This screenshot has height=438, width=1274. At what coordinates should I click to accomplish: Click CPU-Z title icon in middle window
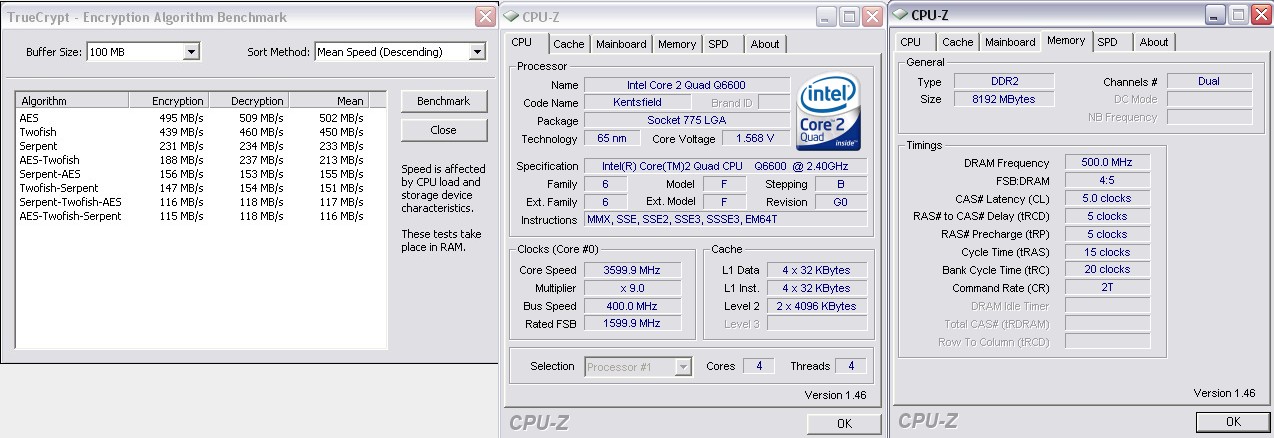point(512,15)
